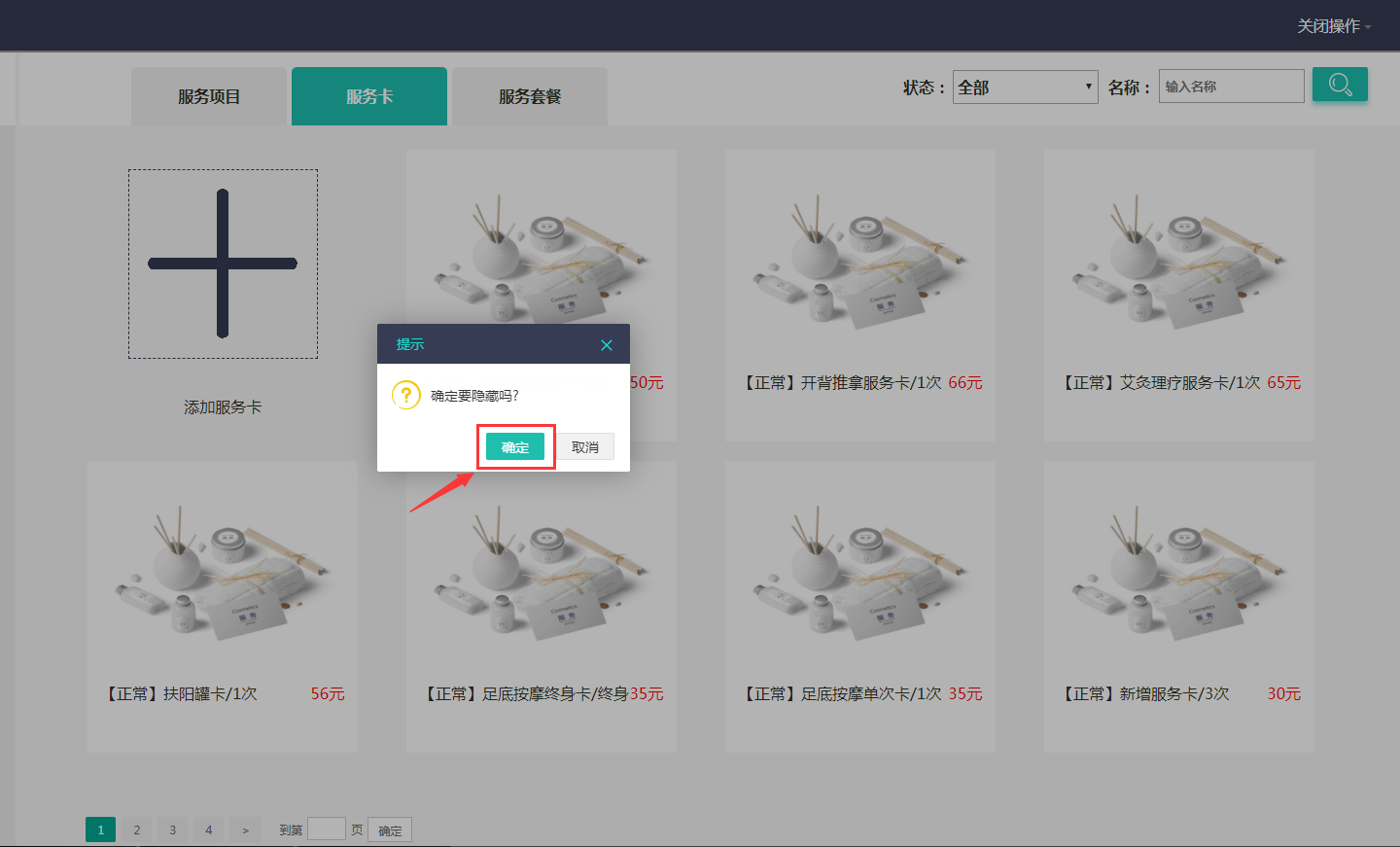
Task: Click the 66元 price text
Action: [965, 383]
